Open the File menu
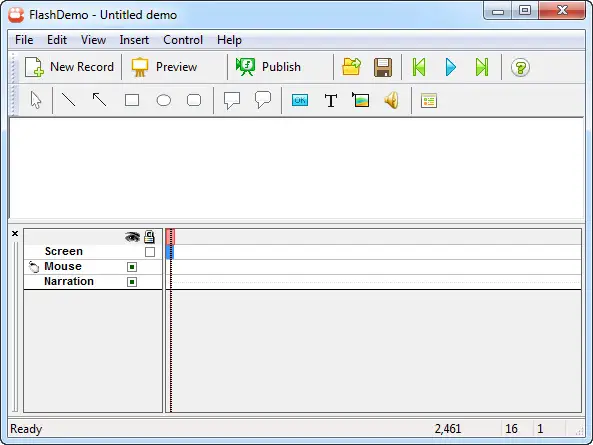 click(x=24, y=40)
